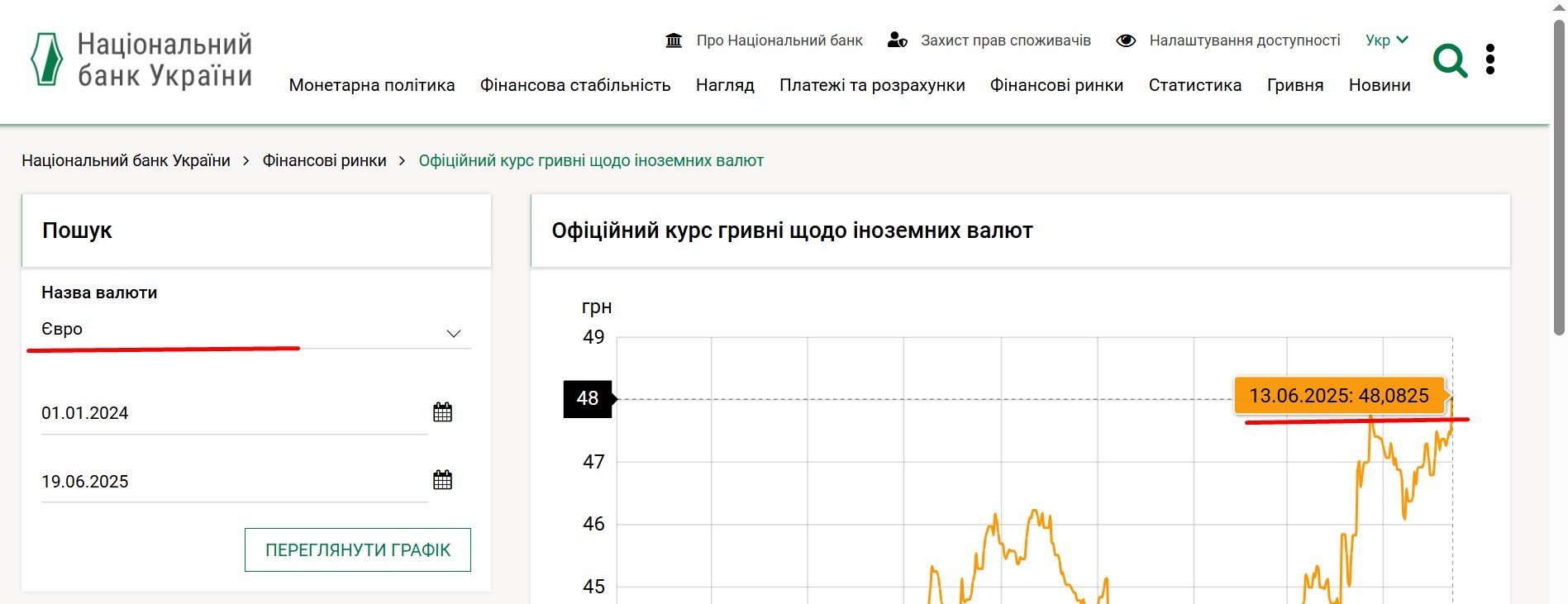1568x604 pixels.
Task: Open Захист прав споживачів link
Action: point(1006,40)
